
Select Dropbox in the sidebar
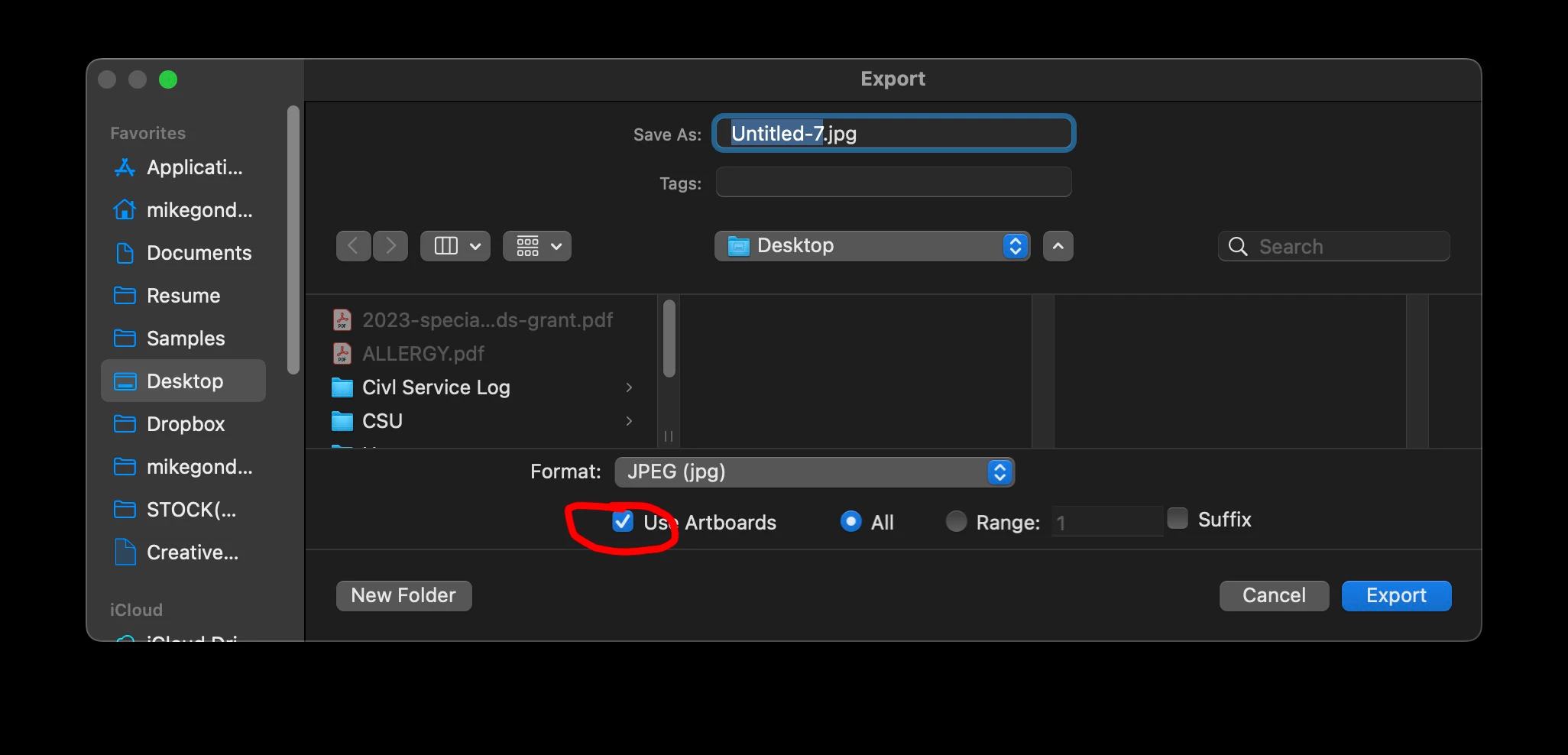[x=183, y=424]
